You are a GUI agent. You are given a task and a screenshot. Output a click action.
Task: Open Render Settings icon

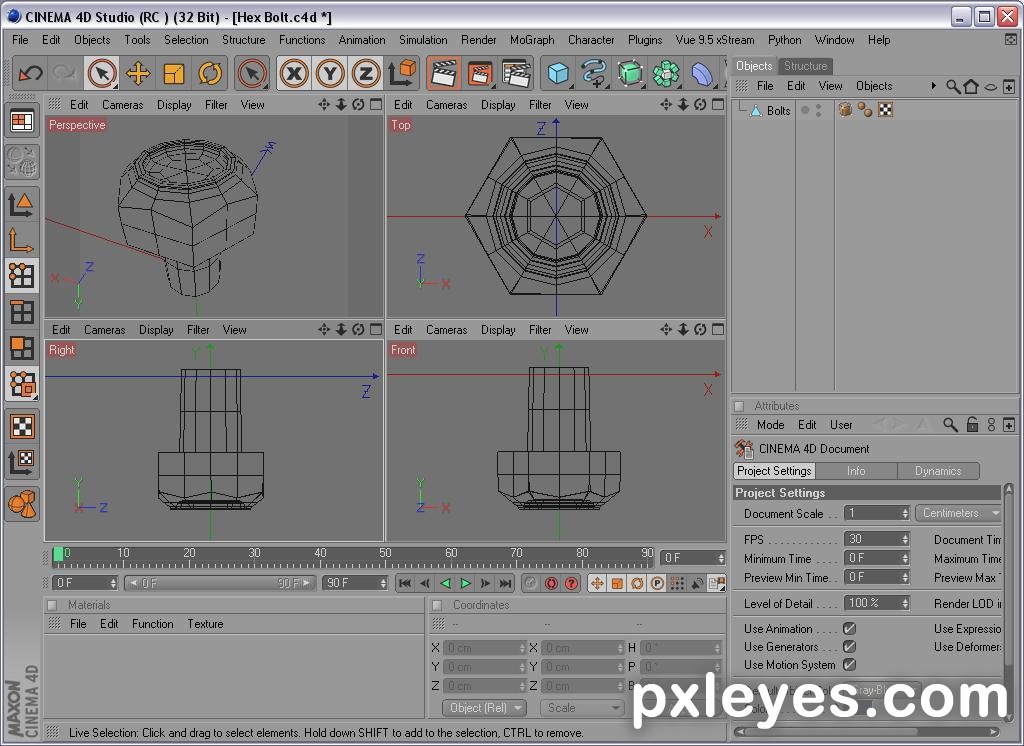coord(516,73)
